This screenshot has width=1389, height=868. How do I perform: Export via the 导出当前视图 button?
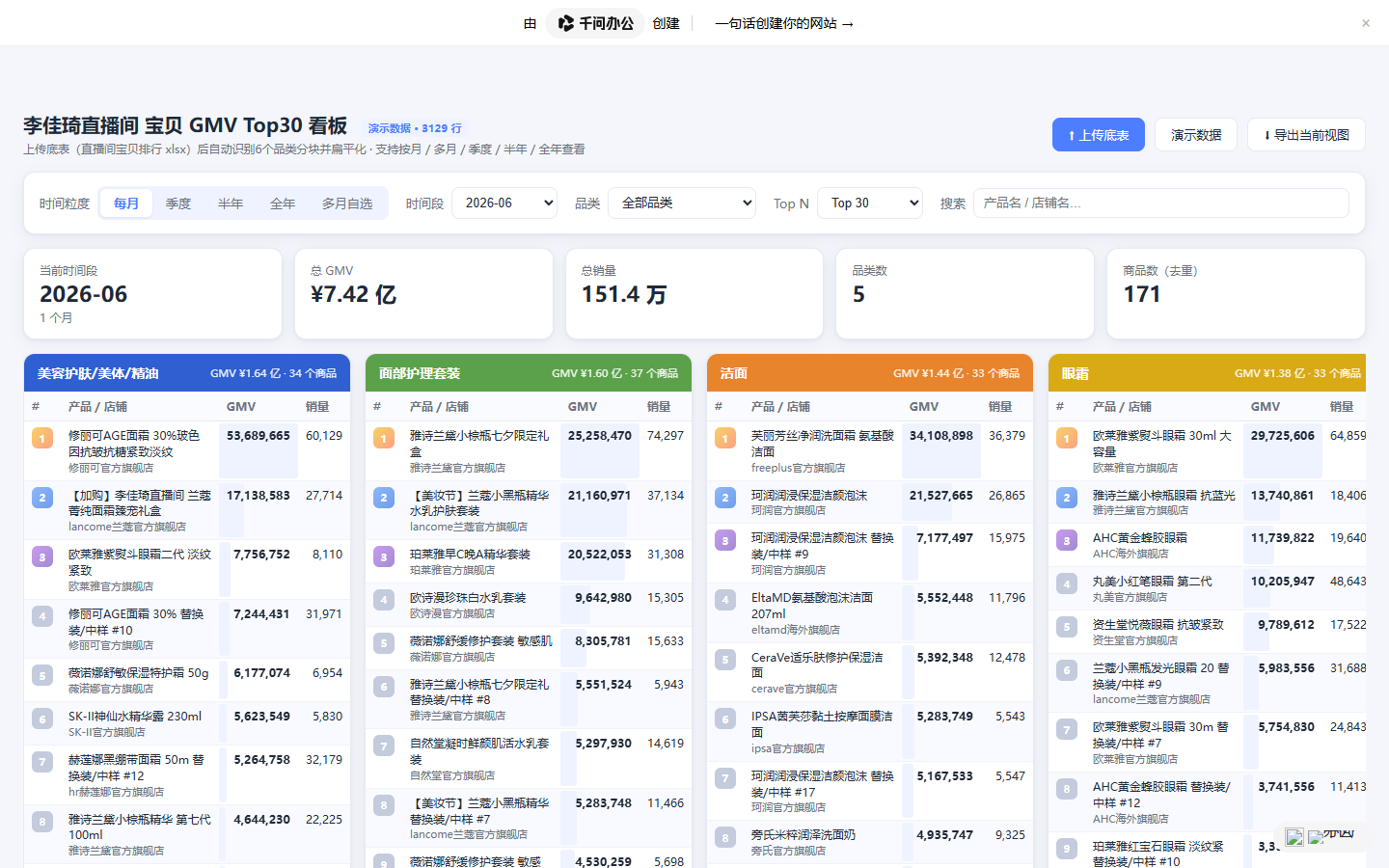[1306, 135]
